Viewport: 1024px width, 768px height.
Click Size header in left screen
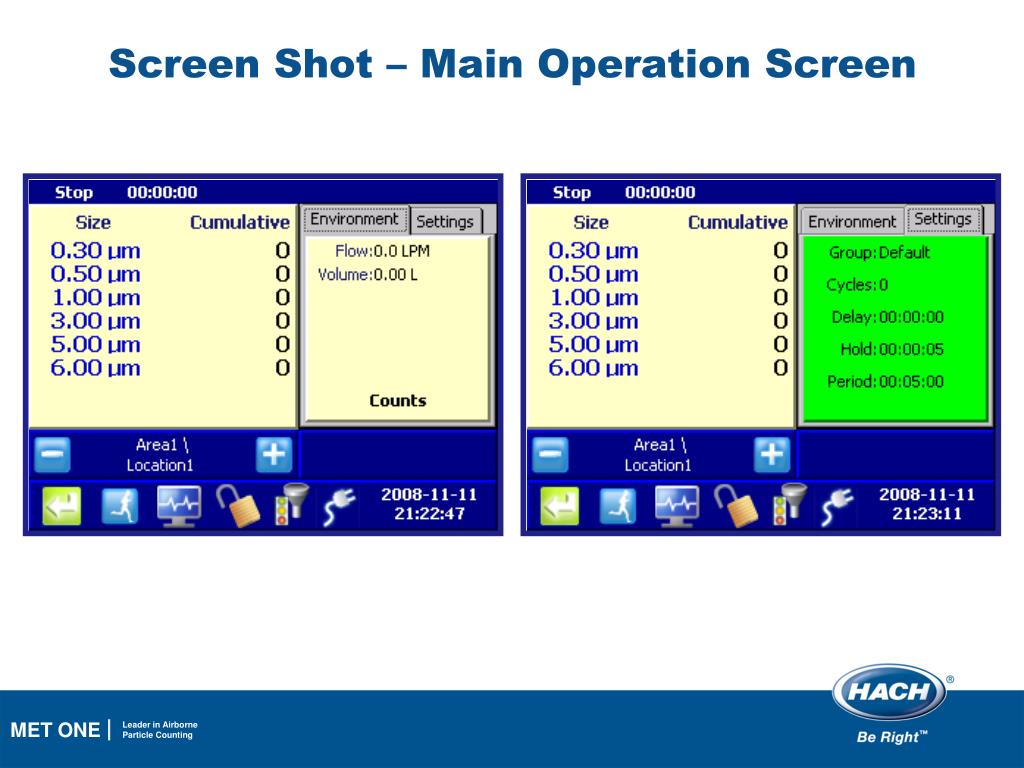click(x=93, y=223)
